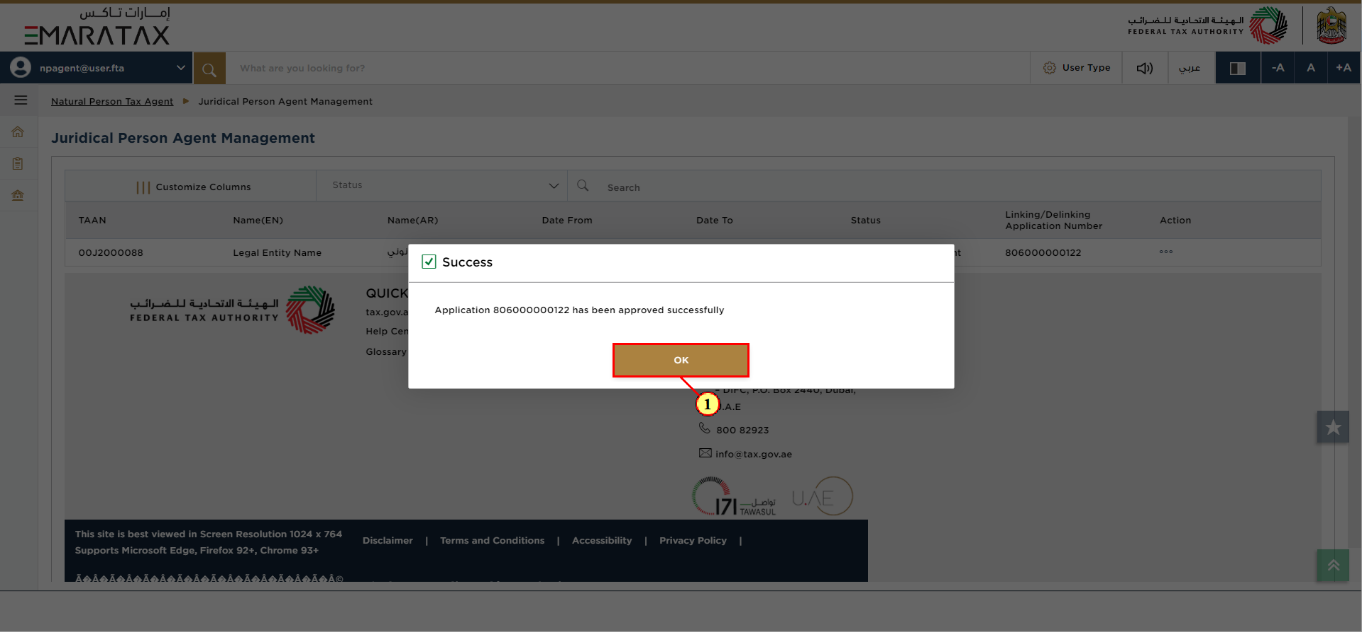Click the star favorites button on the right edge
The width and height of the screenshot is (1366, 637).
click(1333, 427)
